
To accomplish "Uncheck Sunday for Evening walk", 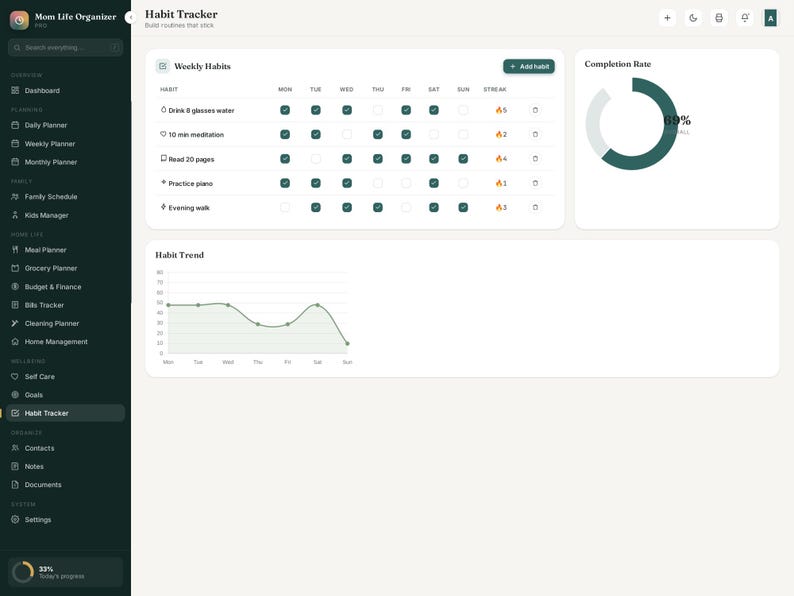I will click(x=463, y=207).
